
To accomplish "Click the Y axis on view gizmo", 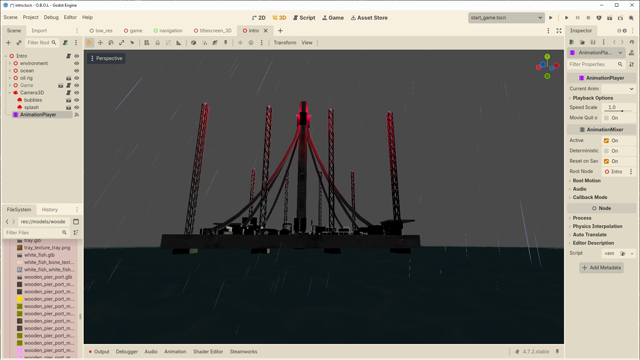I will [x=547, y=57].
